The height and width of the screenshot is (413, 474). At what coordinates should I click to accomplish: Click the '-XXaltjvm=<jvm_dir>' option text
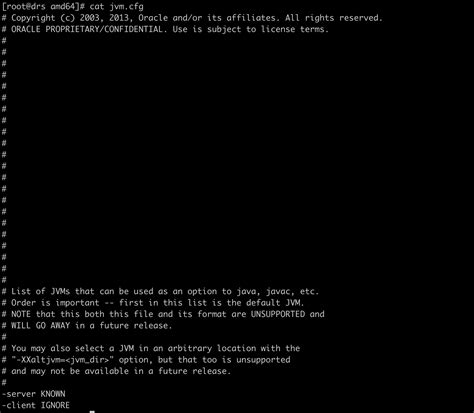[x=62, y=360]
